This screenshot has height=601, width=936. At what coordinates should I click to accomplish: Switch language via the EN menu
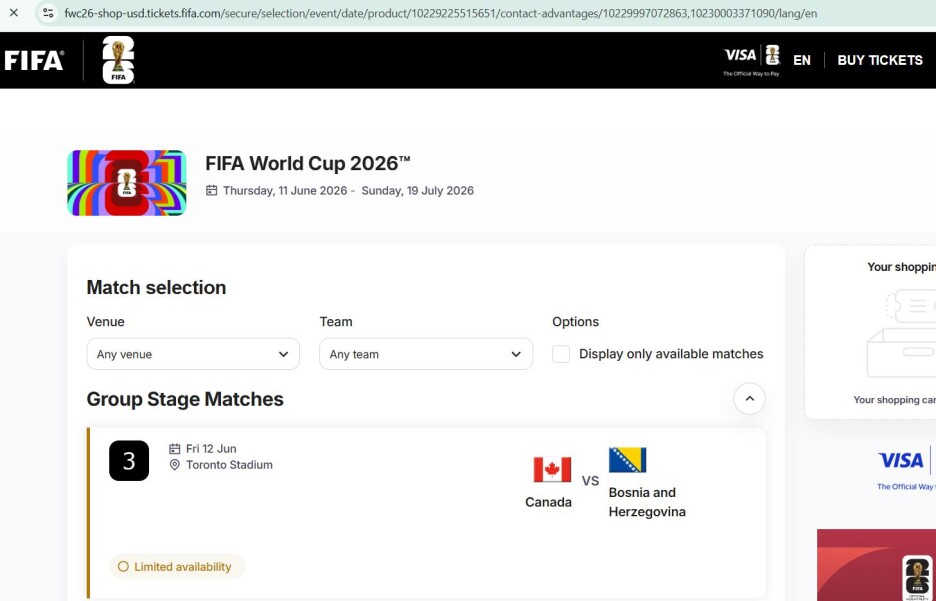pyautogui.click(x=802, y=60)
